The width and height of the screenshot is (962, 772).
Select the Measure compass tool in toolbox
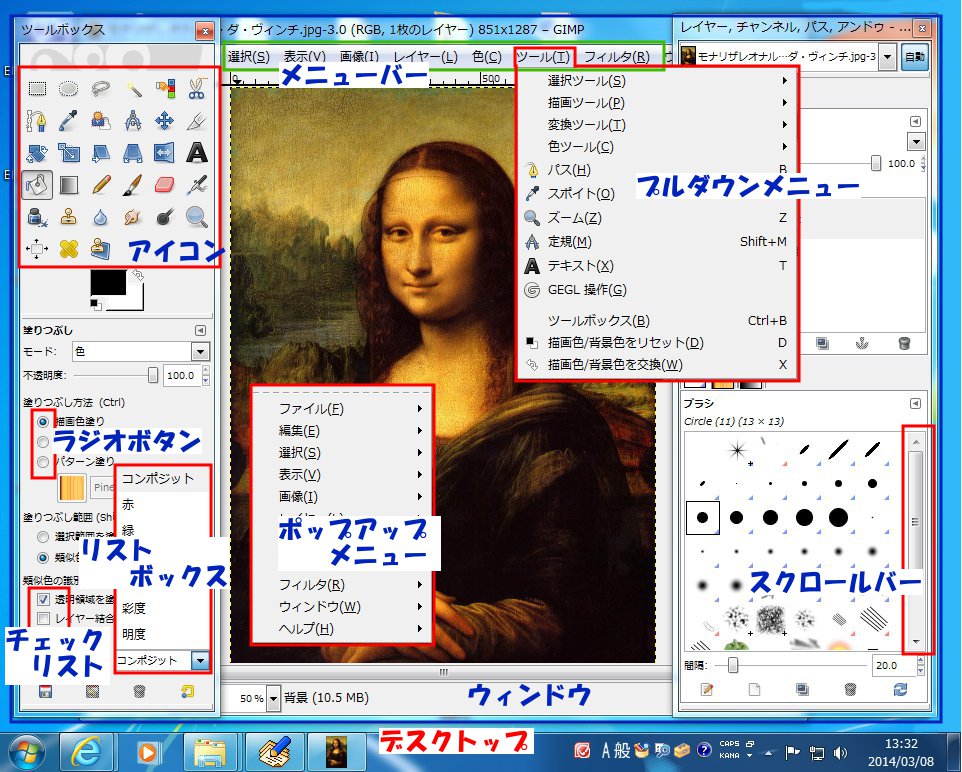point(133,121)
